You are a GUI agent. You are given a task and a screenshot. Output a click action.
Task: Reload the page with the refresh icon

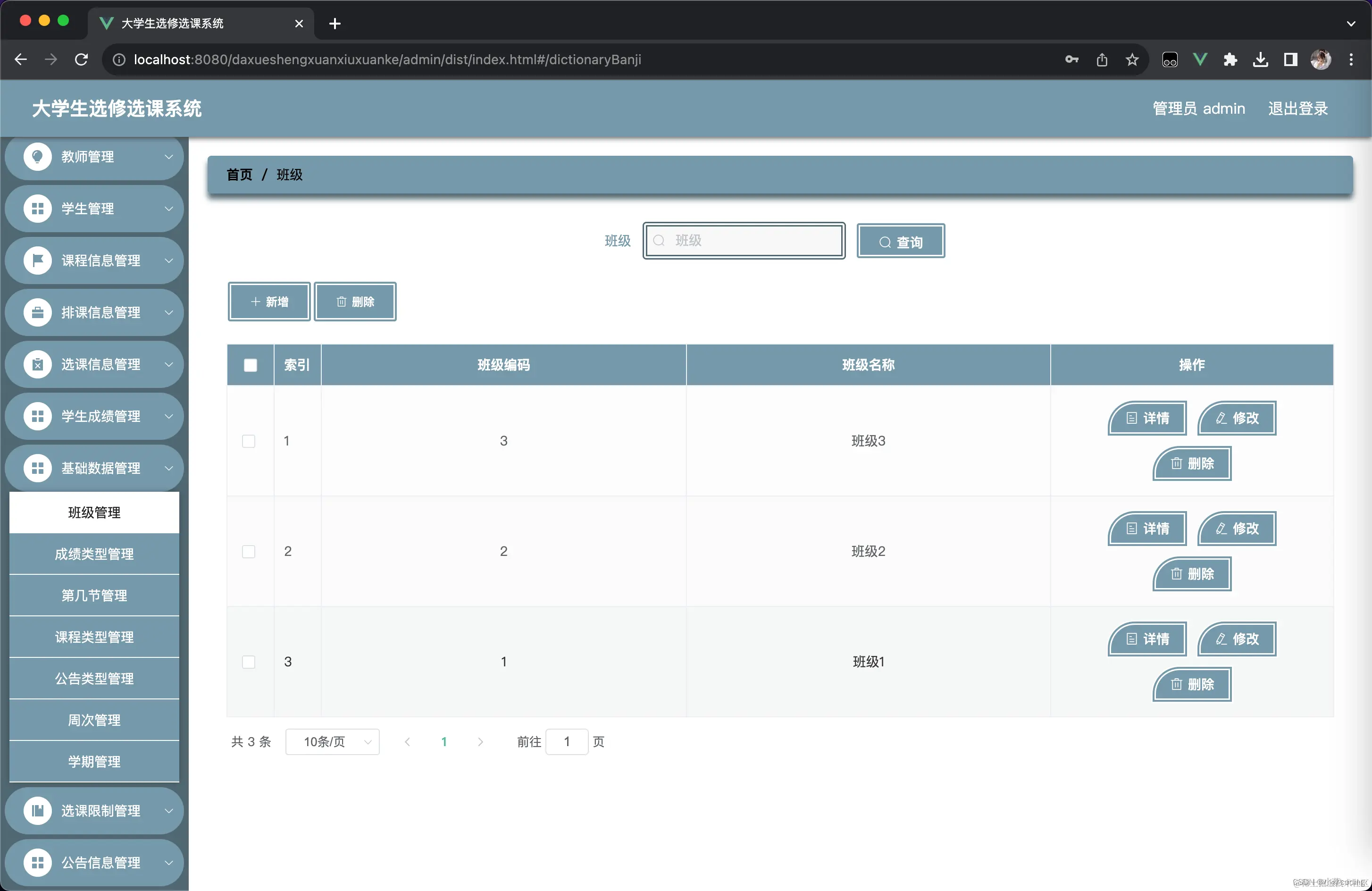pos(81,59)
